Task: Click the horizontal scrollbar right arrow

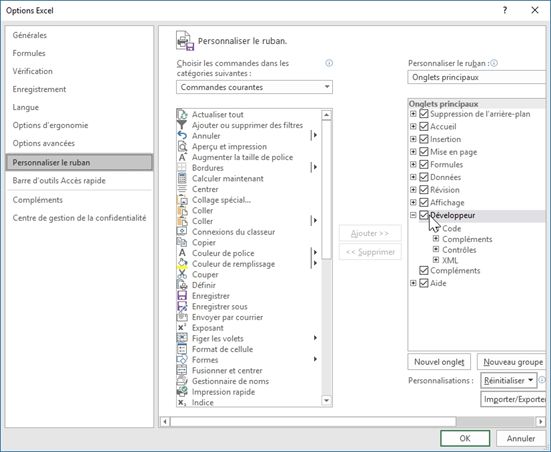Action: pos(541,421)
